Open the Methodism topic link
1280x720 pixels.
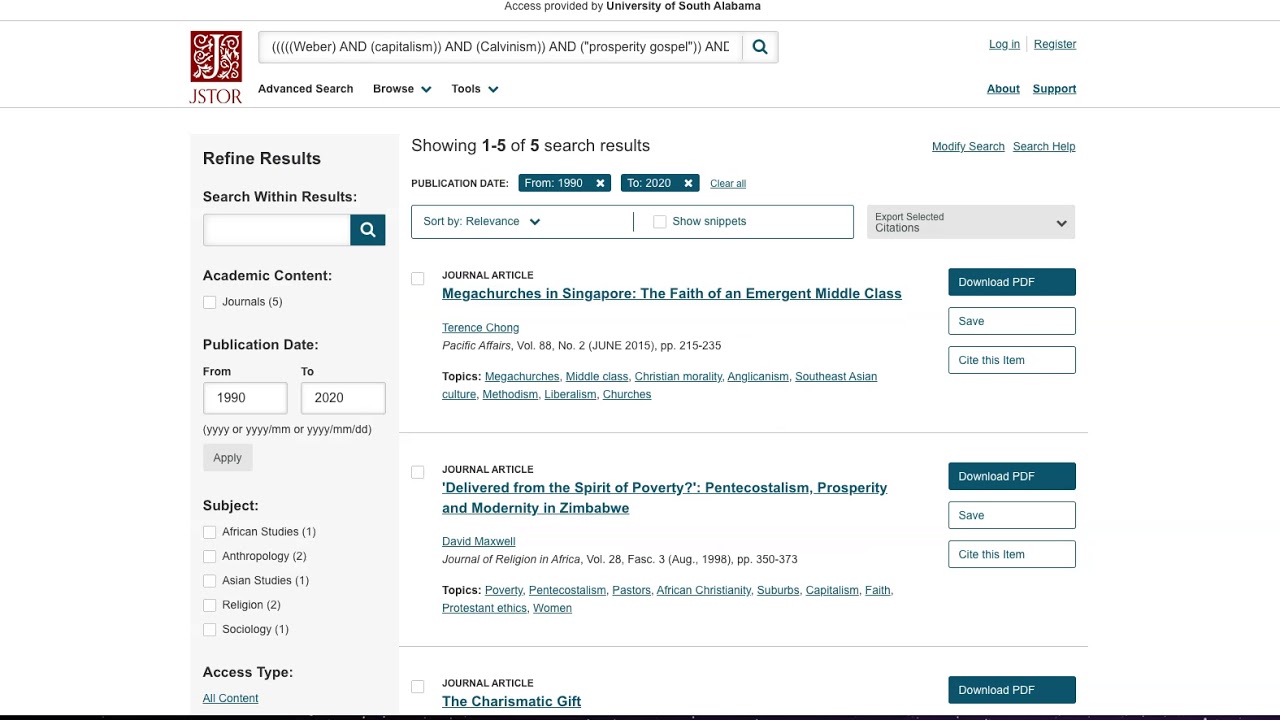(510, 395)
